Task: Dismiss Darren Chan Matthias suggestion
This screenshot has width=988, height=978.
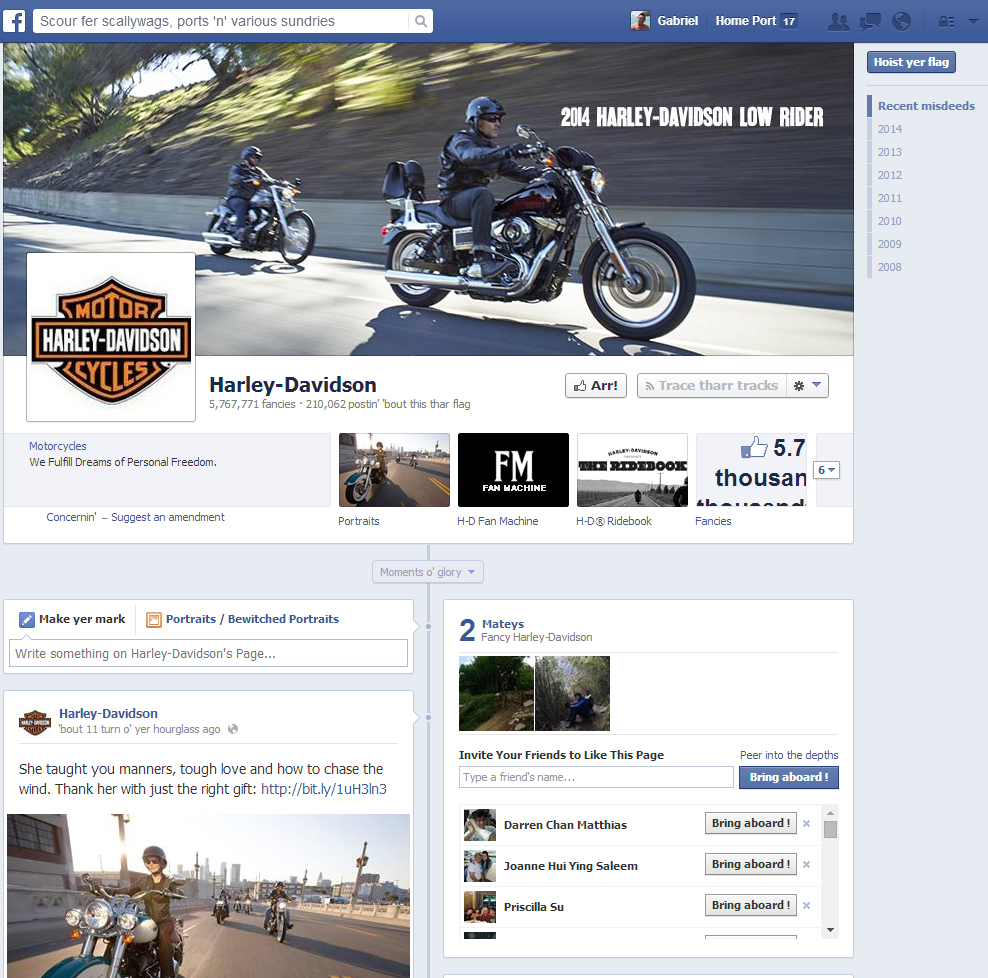Action: click(x=807, y=824)
